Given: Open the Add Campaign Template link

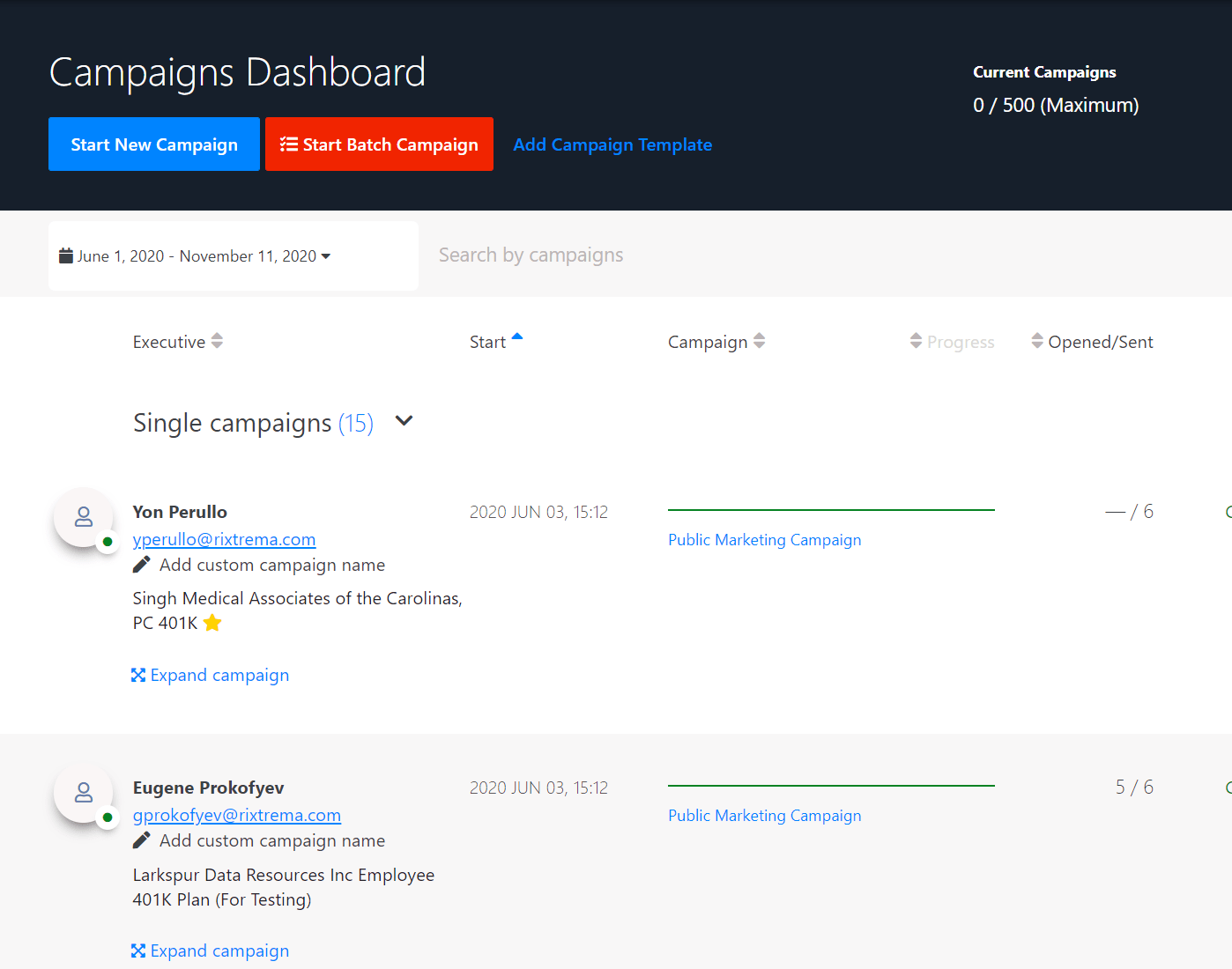Looking at the screenshot, I should pyautogui.click(x=612, y=144).
